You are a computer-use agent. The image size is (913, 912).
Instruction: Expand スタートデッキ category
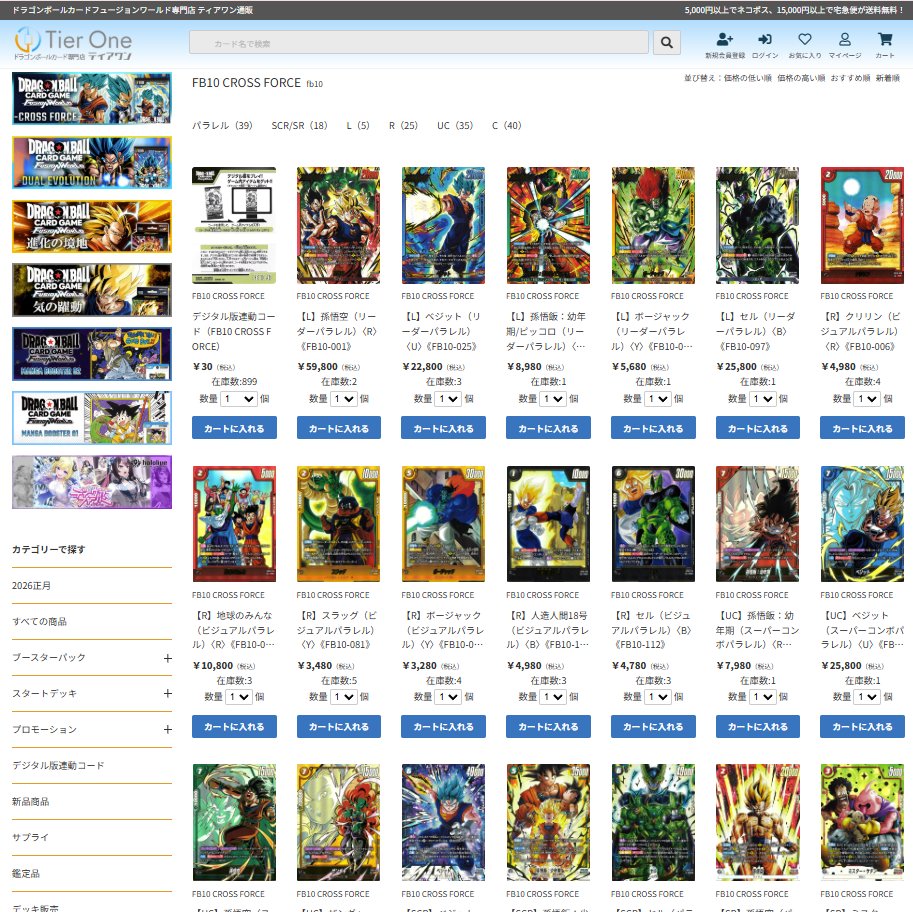pyautogui.click(x=168, y=694)
